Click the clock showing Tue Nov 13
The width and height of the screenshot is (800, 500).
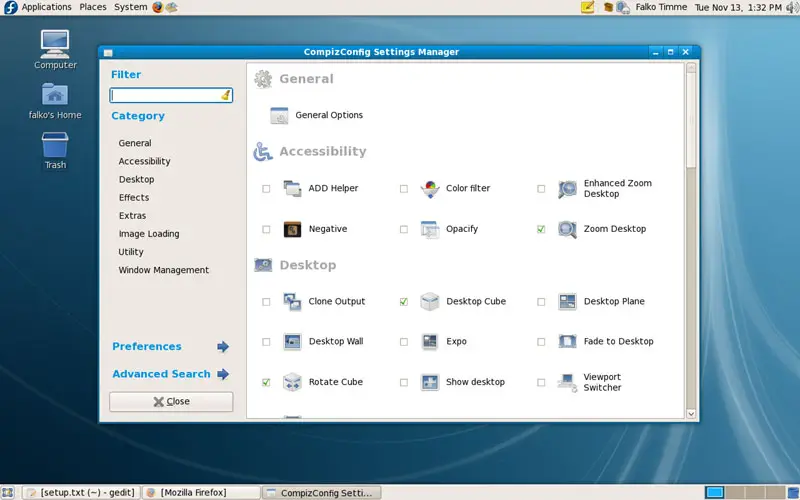(738, 7)
